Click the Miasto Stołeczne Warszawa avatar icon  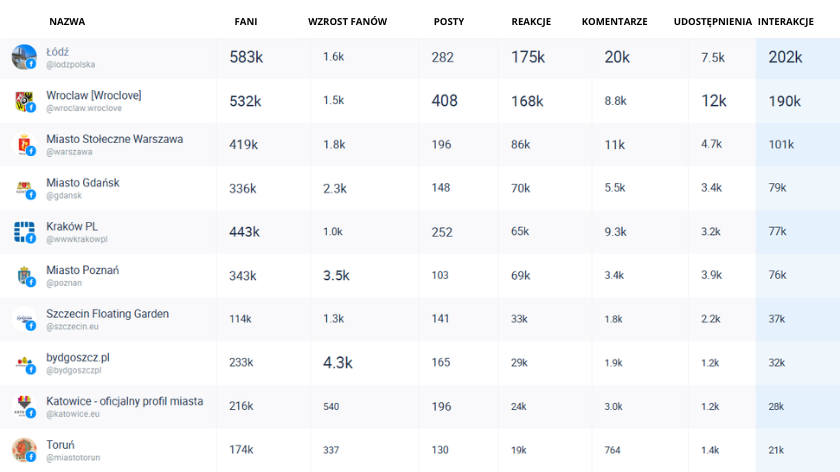[24, 145]
